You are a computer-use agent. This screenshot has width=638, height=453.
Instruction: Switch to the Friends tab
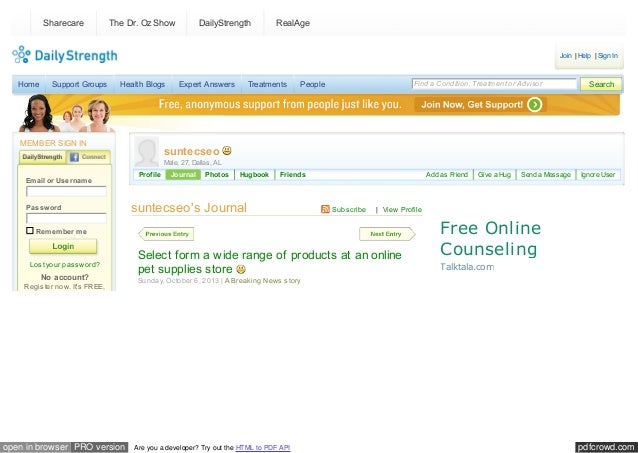[293, 175]
